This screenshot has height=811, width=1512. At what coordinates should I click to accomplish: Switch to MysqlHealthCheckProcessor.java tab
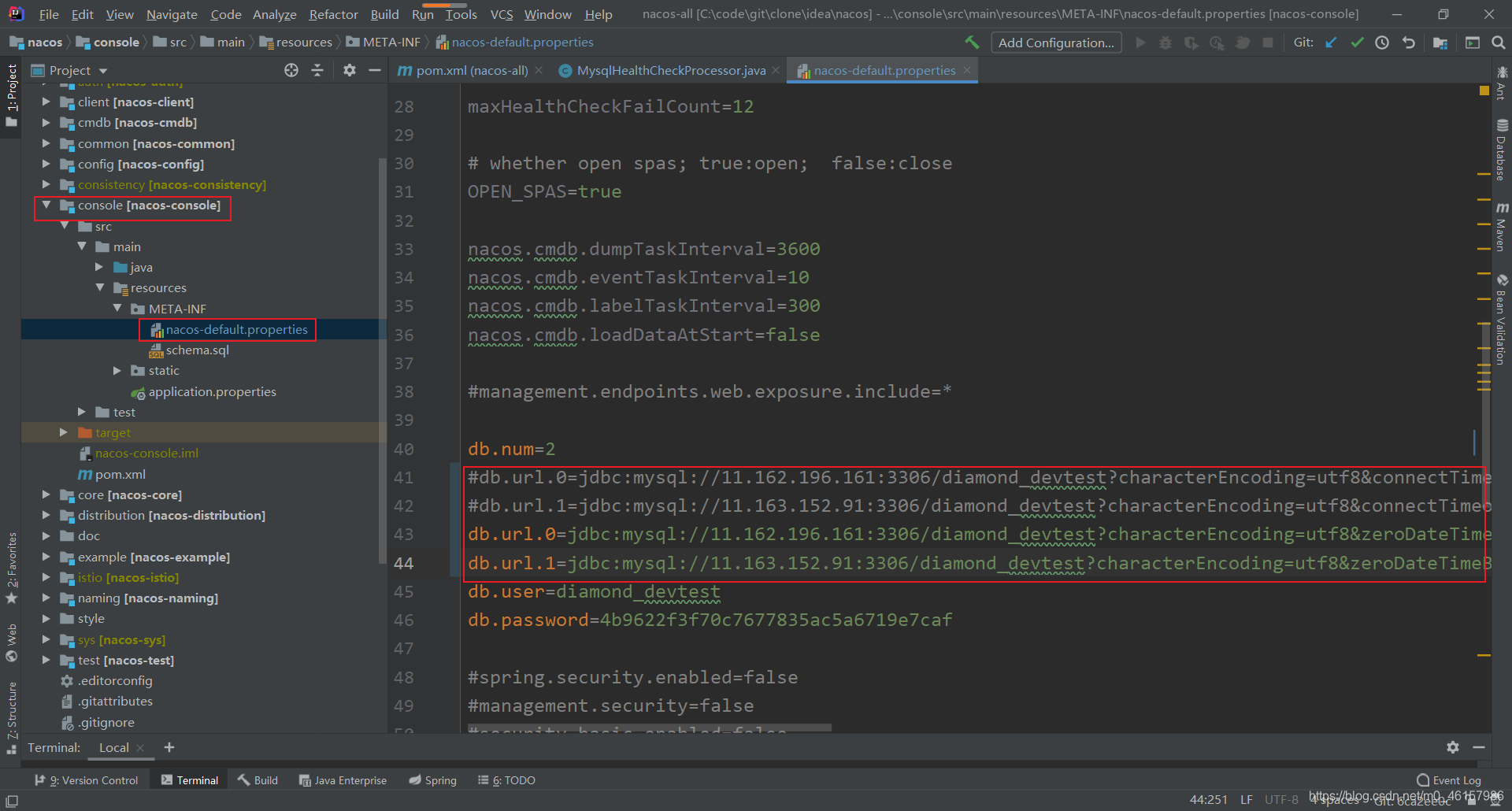tap(671, 70)
